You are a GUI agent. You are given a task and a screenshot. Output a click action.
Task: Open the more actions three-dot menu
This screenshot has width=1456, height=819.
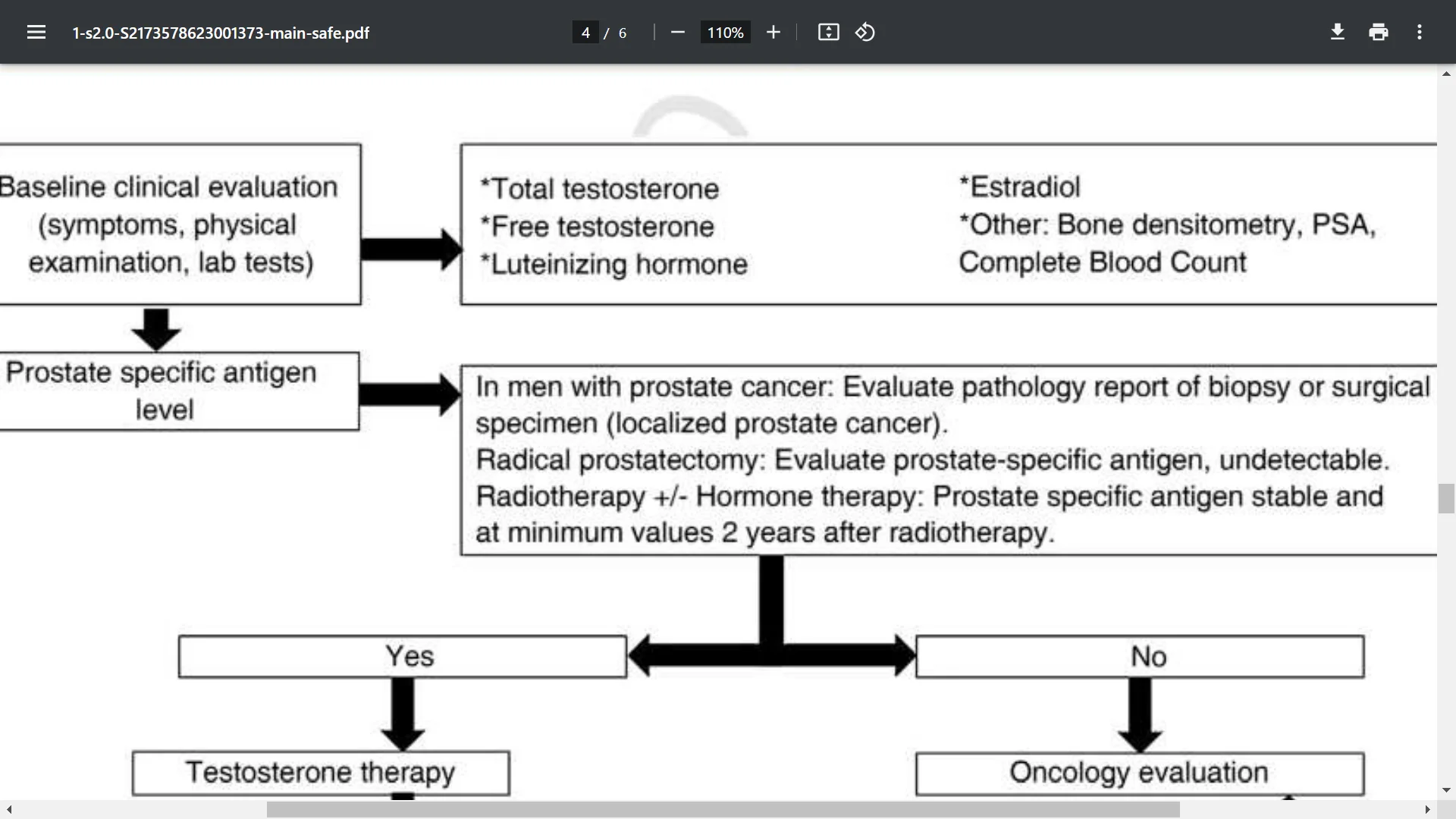point(1420,33)
